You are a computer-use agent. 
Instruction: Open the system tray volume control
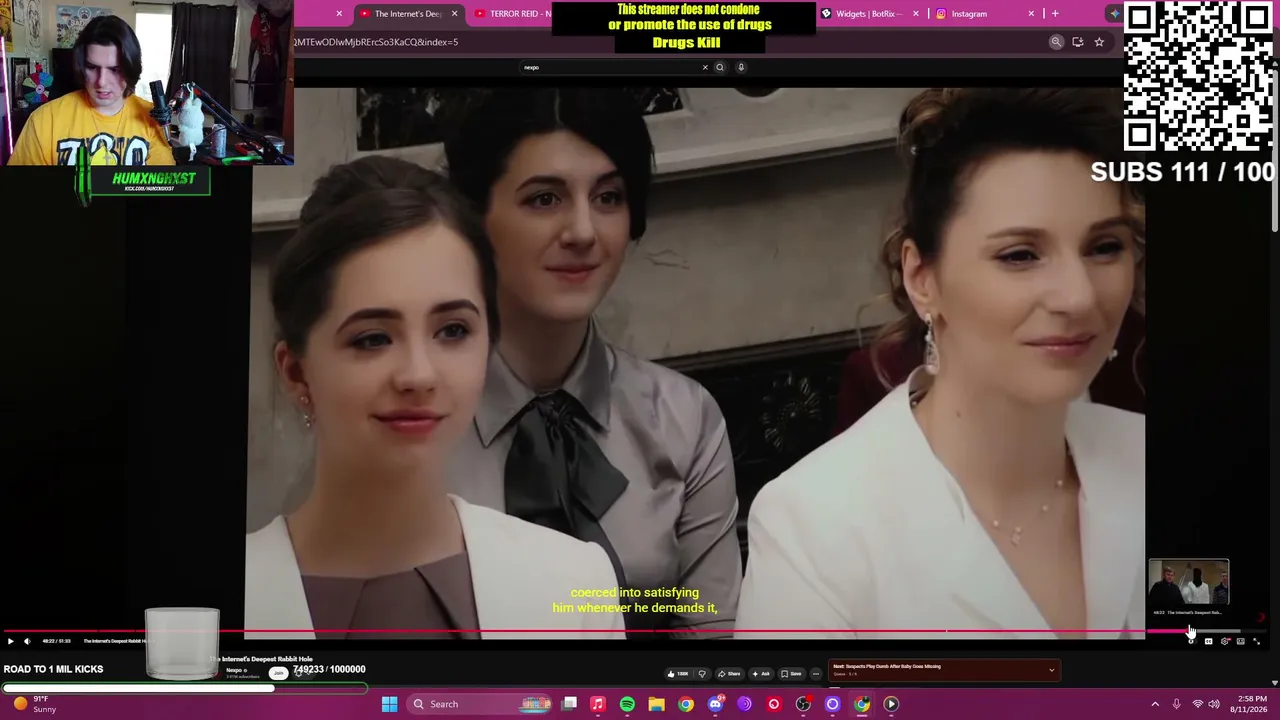point(1215,704)
